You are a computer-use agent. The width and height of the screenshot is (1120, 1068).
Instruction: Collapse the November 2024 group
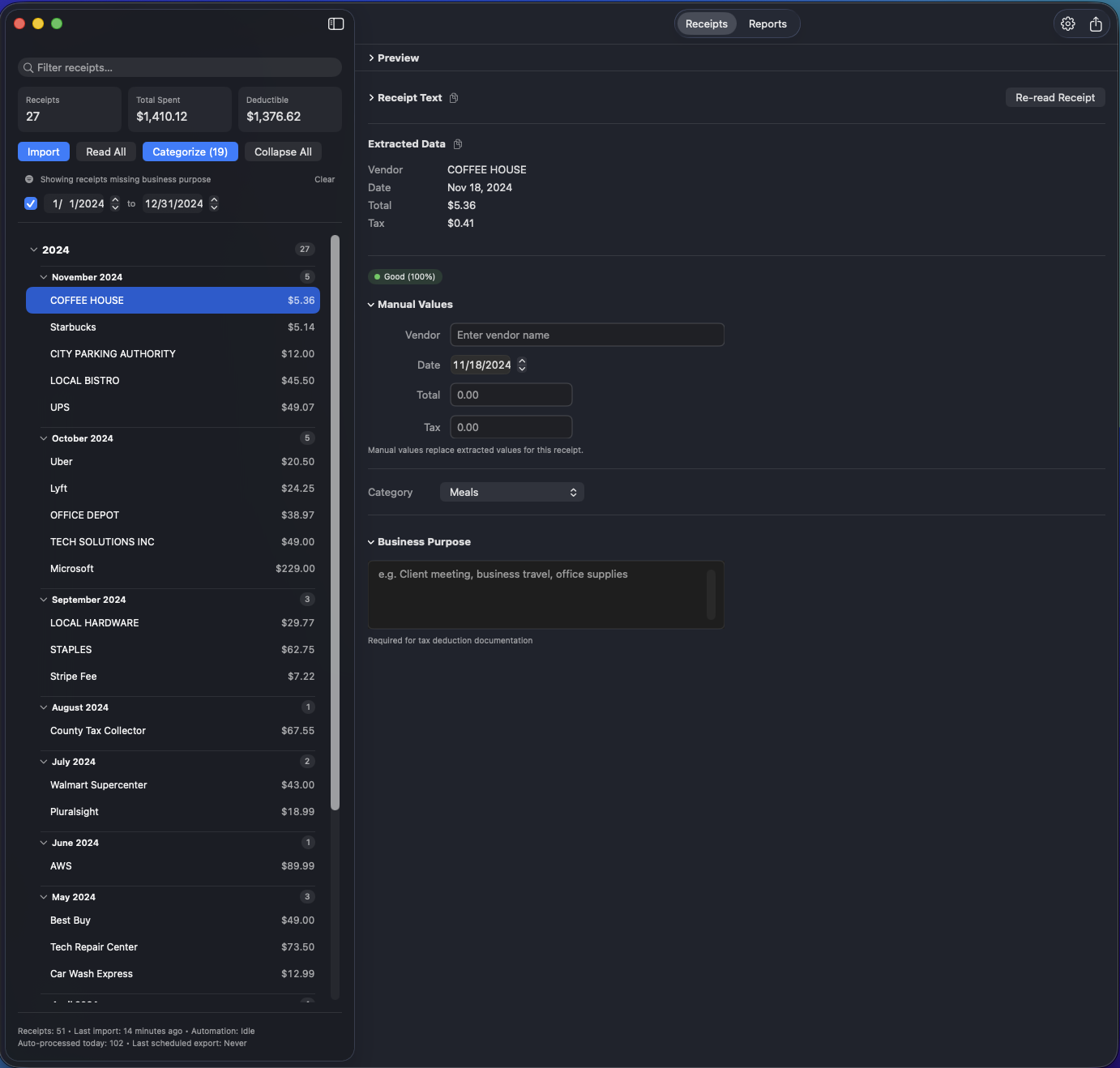coord(44,276)
